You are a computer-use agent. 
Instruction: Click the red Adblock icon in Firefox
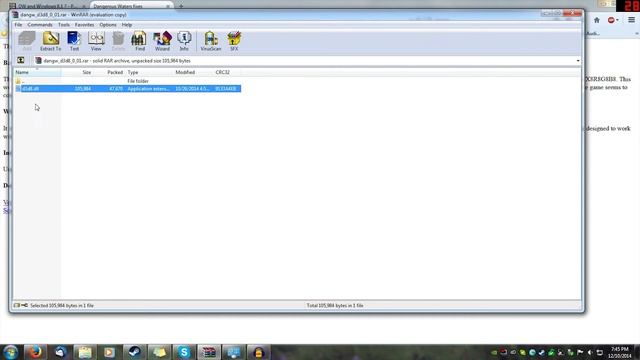[x=611, y=20]
